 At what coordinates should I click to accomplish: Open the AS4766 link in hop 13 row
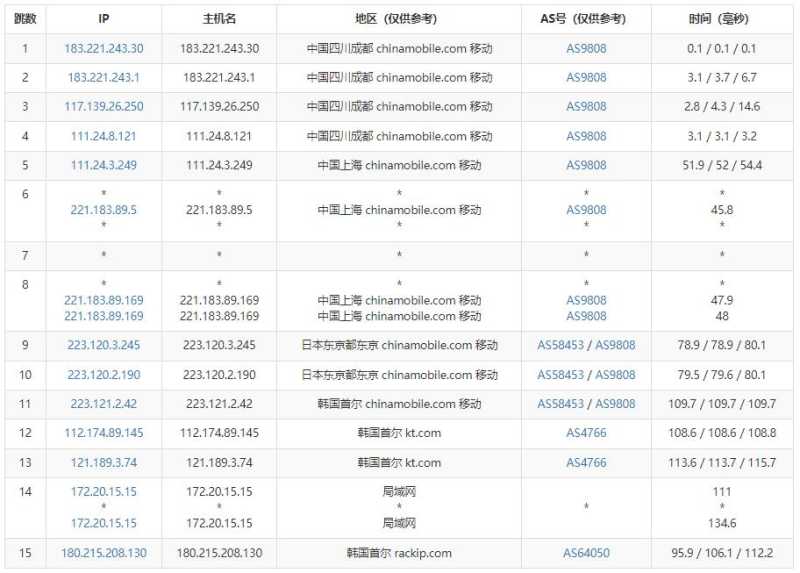(586, 462)
